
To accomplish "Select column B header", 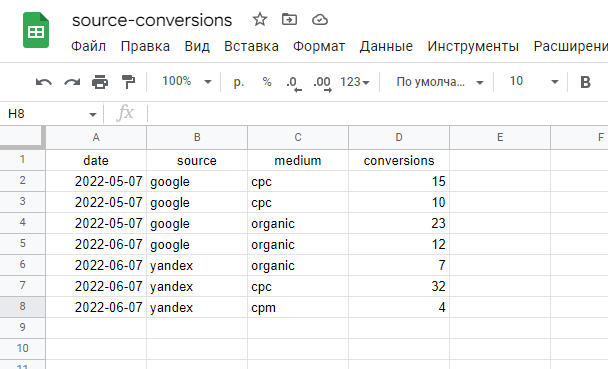I will pos(197,138).
